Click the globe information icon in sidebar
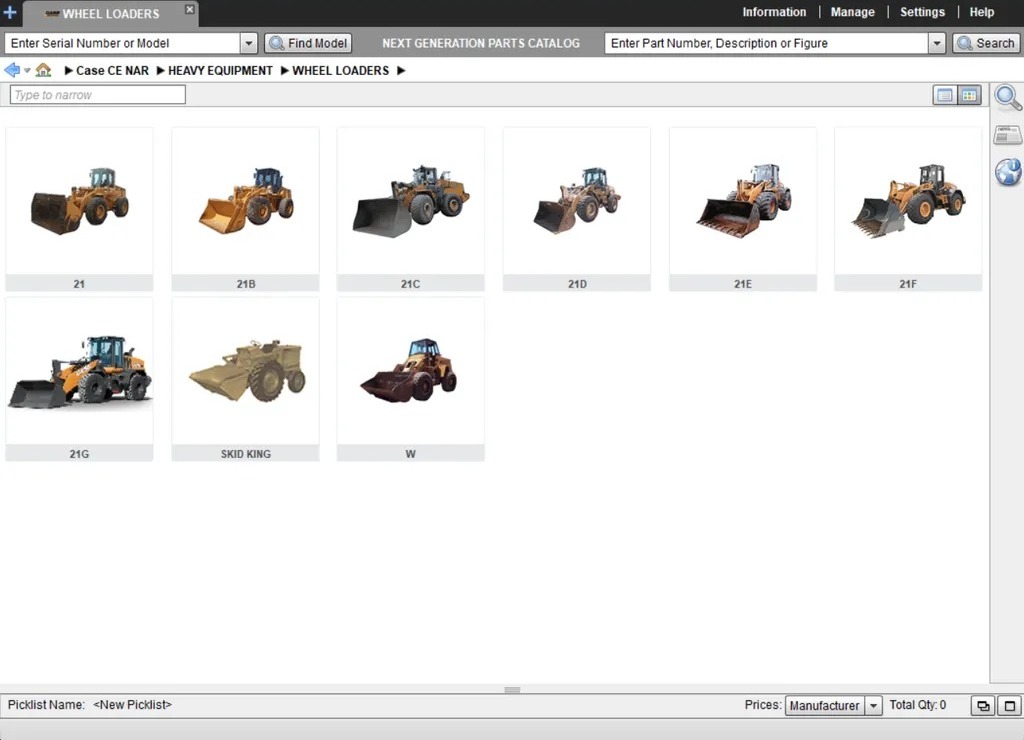The width and height of the screenshot is (1024, 740). coord(1008,172)
